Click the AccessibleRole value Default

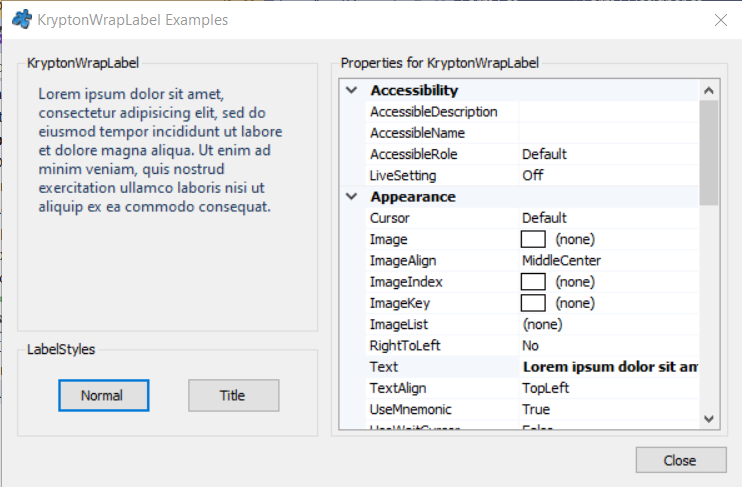tap(544, 154)
